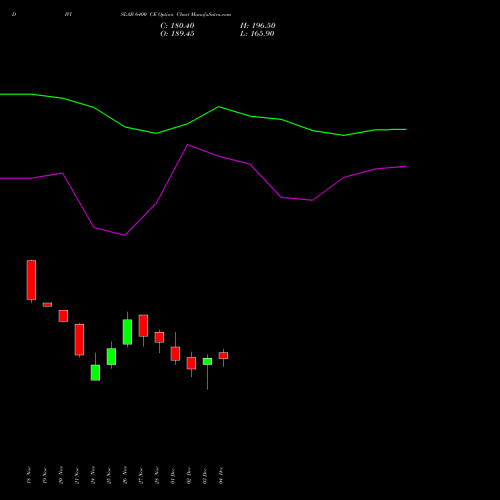Select the green candlestick for 25 Nov
The height and width of the screenshot is (500, 500).
pyautogui.click(x=111, y=356)
